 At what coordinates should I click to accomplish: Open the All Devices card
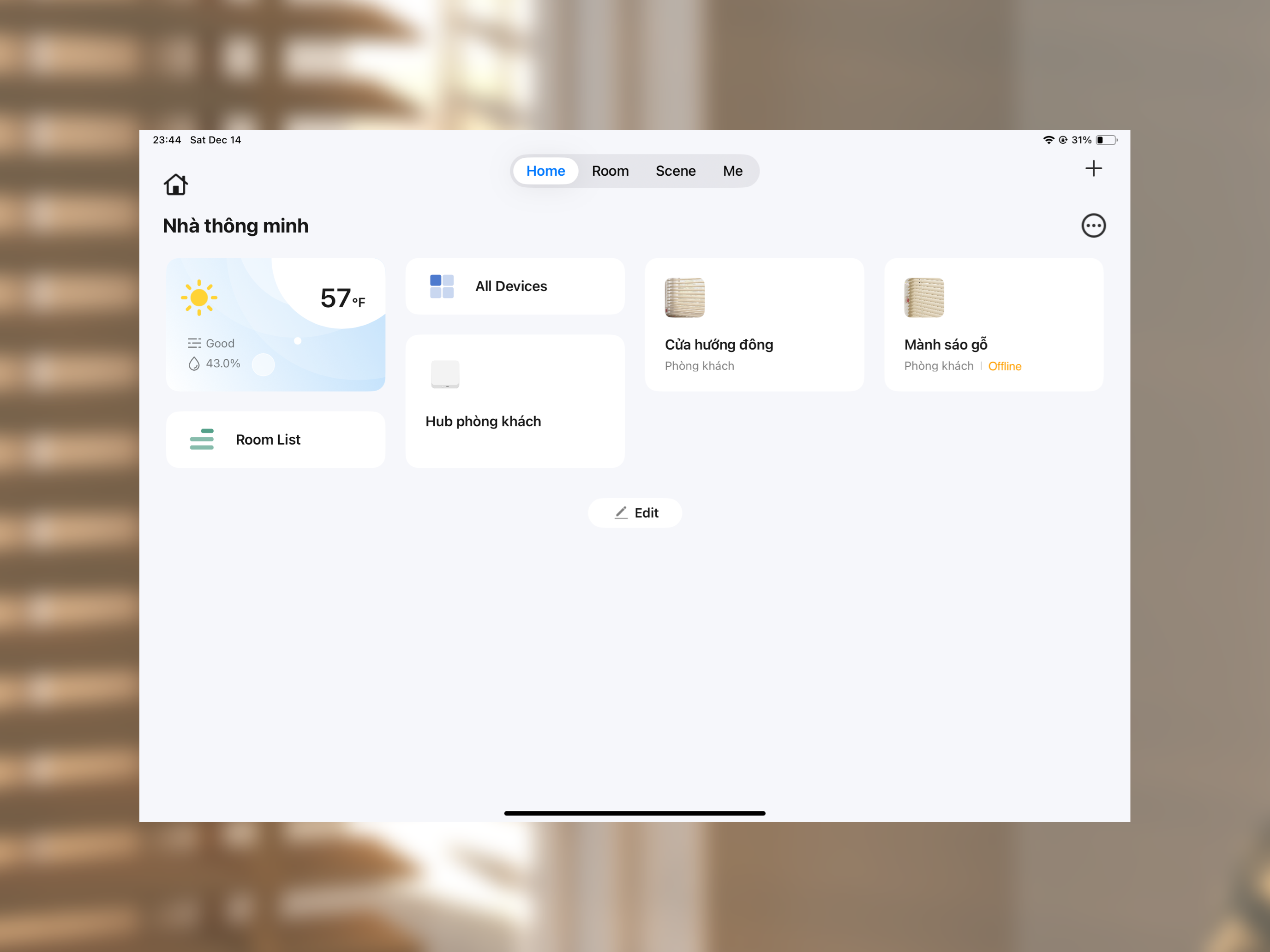tap(515, 286)
